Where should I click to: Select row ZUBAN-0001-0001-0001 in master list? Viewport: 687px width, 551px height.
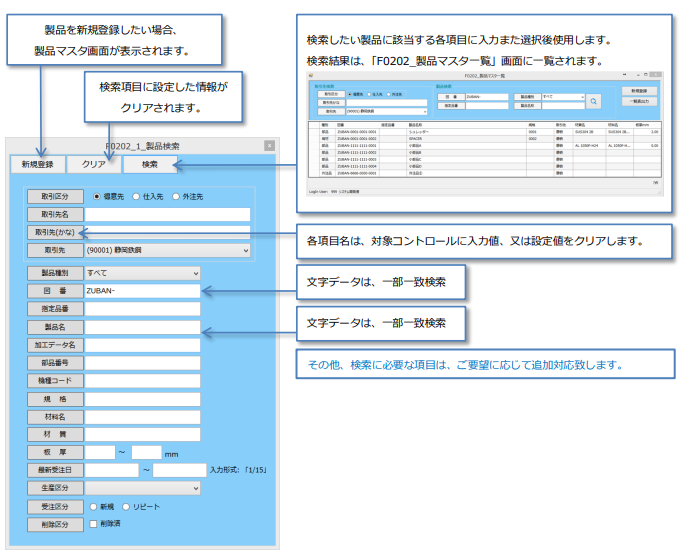485,131
